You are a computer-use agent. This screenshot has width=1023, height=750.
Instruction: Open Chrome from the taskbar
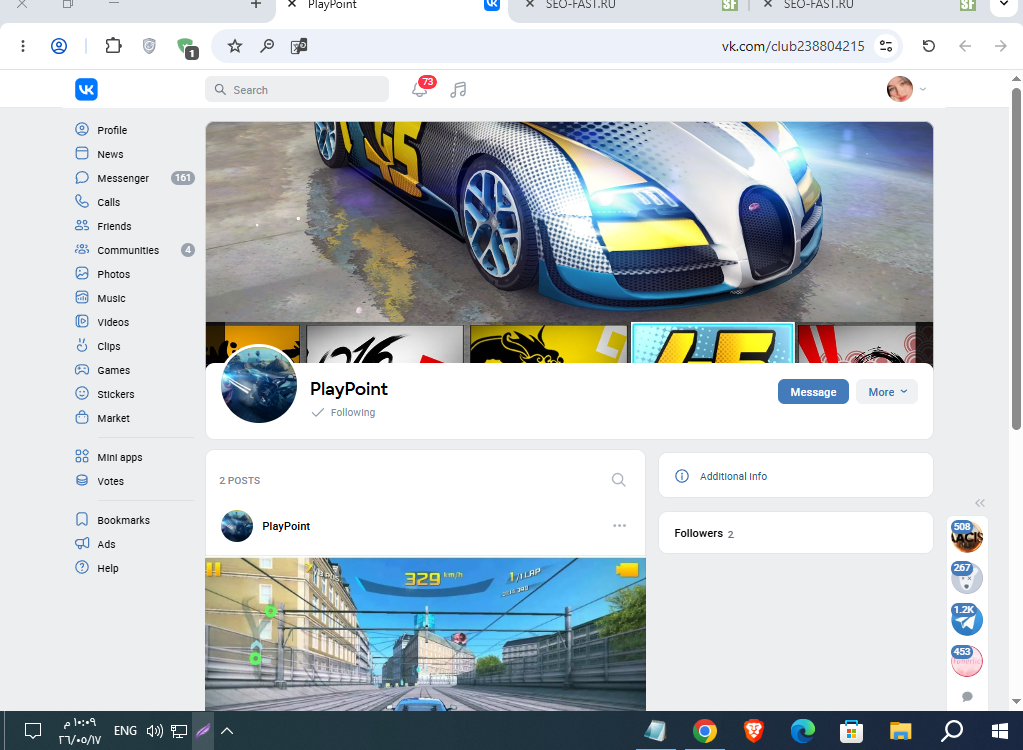(705, 731)
